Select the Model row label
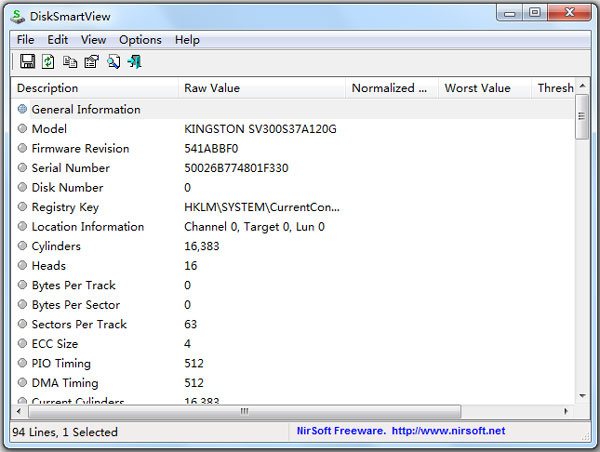This screenshot has height=452, width=600. click(49, 129)
